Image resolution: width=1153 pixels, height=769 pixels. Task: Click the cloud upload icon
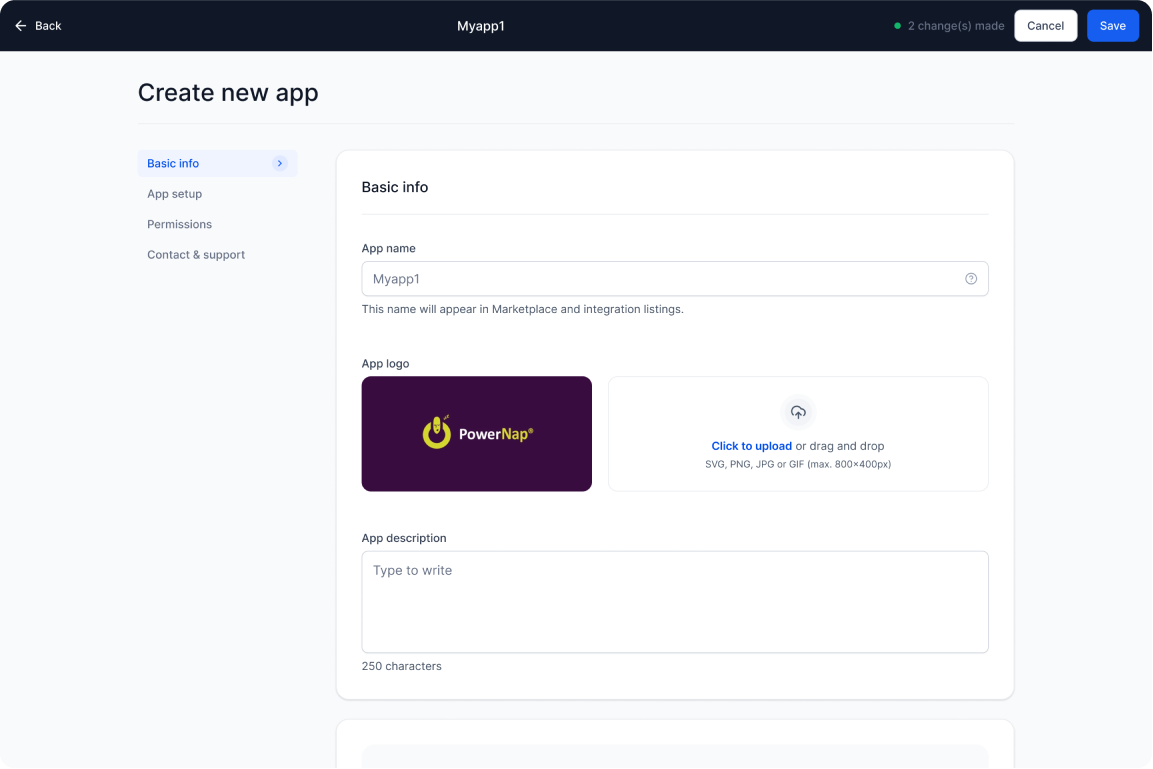point(798,412)
